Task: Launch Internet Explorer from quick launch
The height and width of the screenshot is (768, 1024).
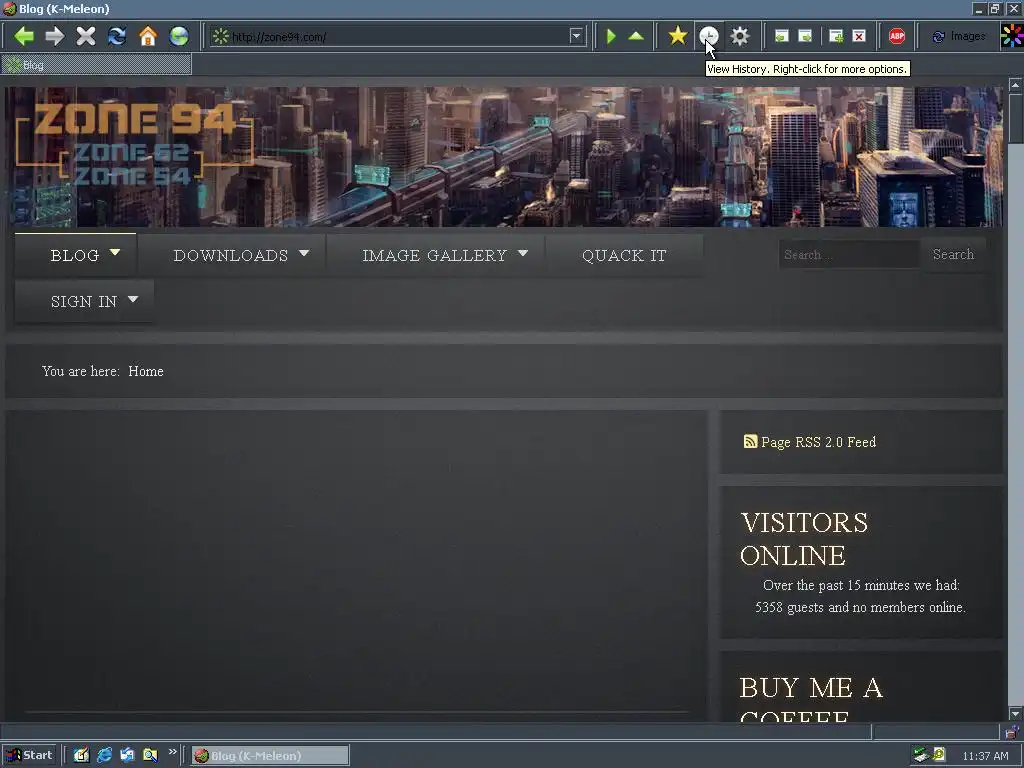Action: tap(104, 756)
